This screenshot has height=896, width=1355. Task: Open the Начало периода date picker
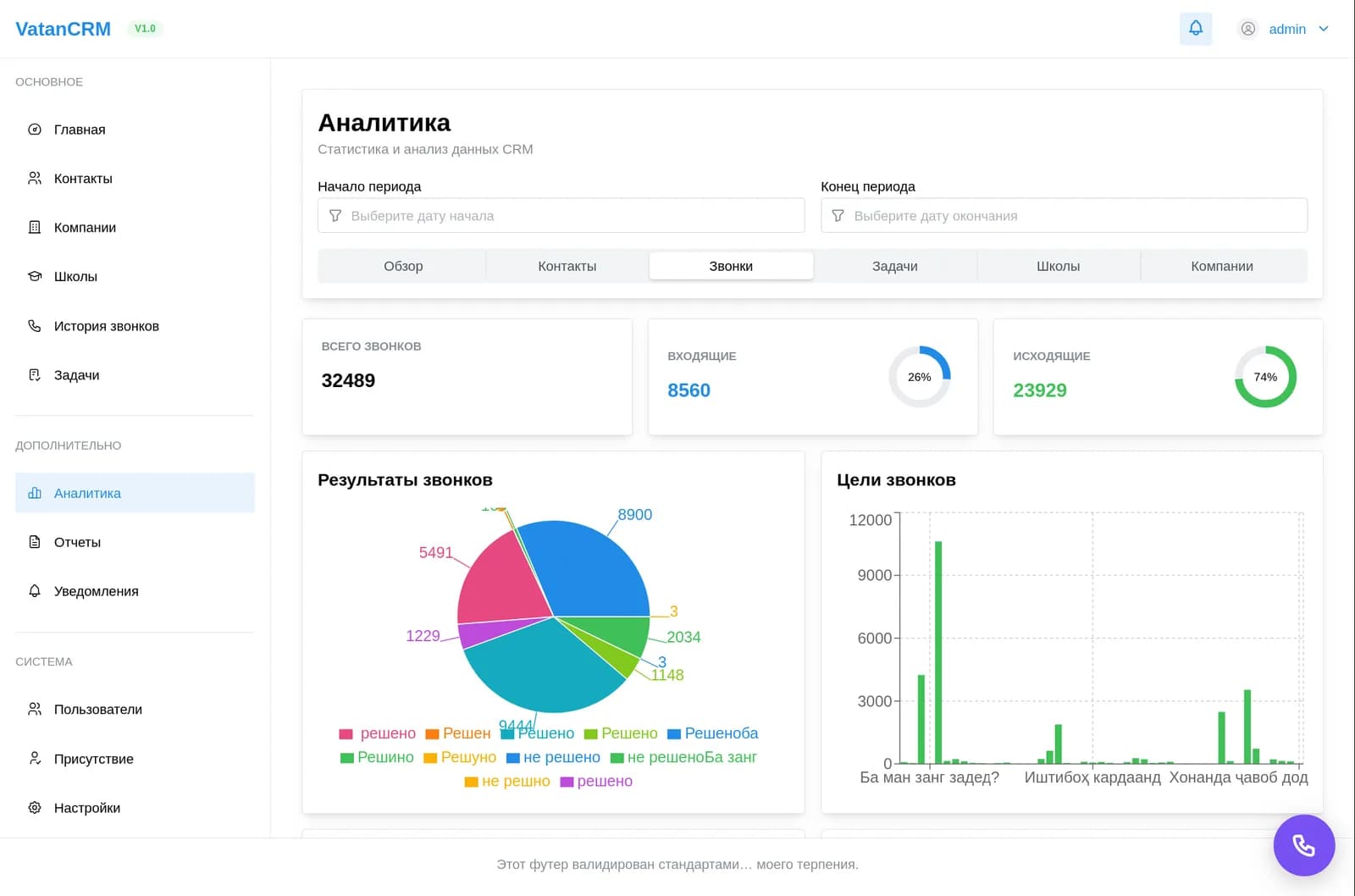click(x=561, y=216)
